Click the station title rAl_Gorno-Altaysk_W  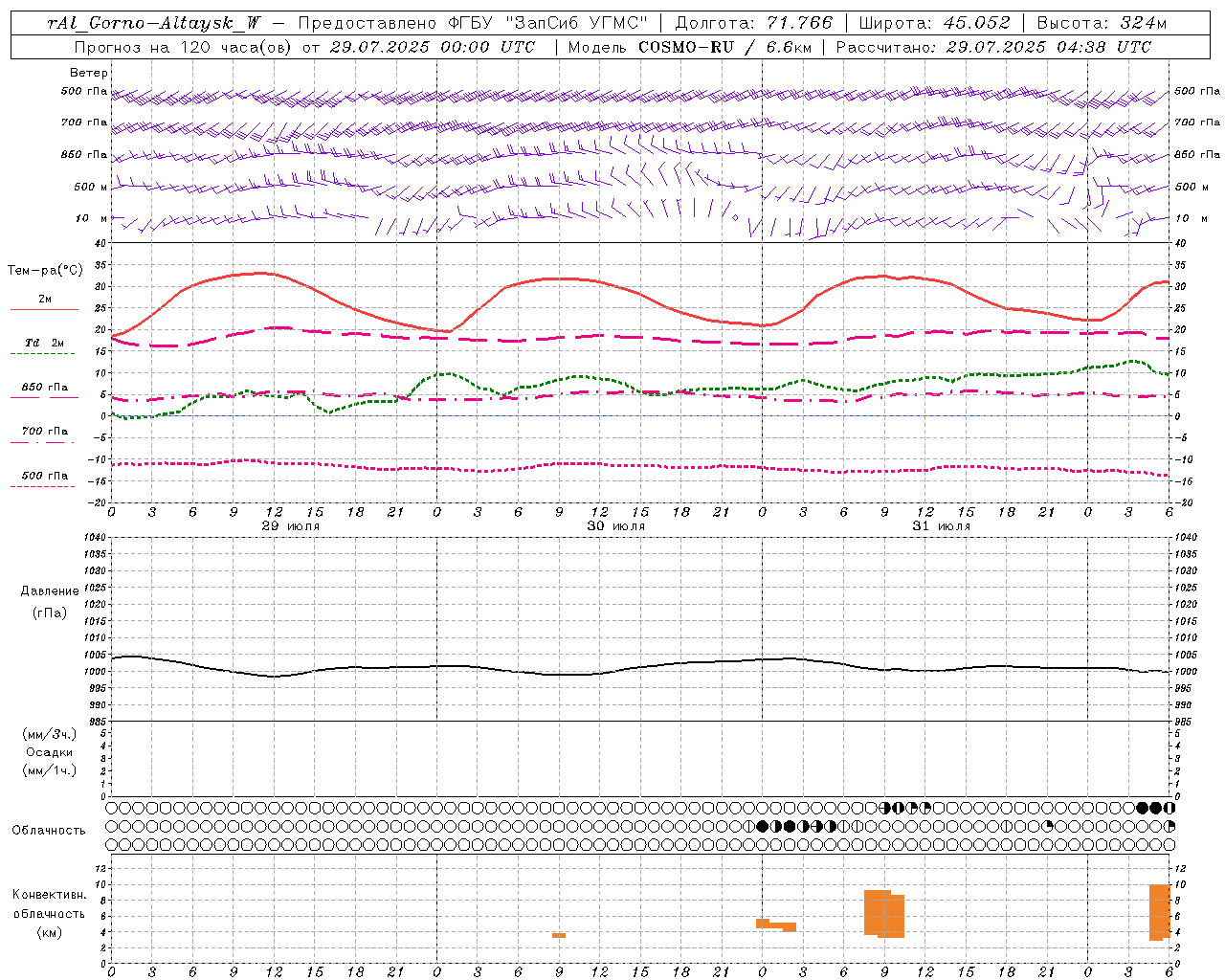[153, 23]
